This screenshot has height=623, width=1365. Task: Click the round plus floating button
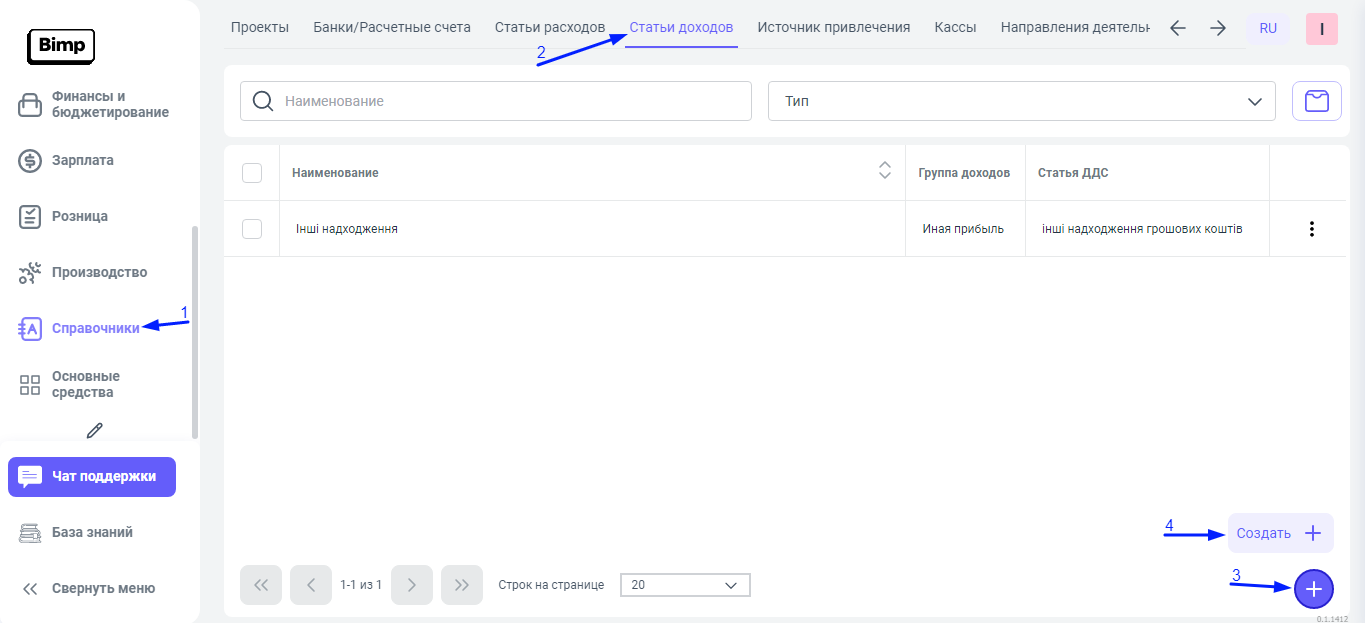[x=1313, y=589]
